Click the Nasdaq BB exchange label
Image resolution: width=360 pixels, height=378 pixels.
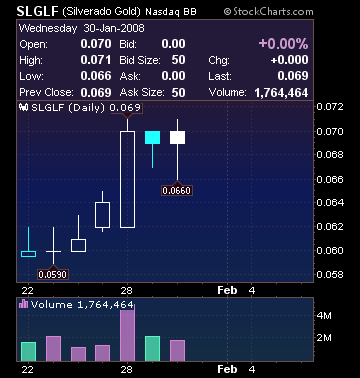click(x=171, y=12)
